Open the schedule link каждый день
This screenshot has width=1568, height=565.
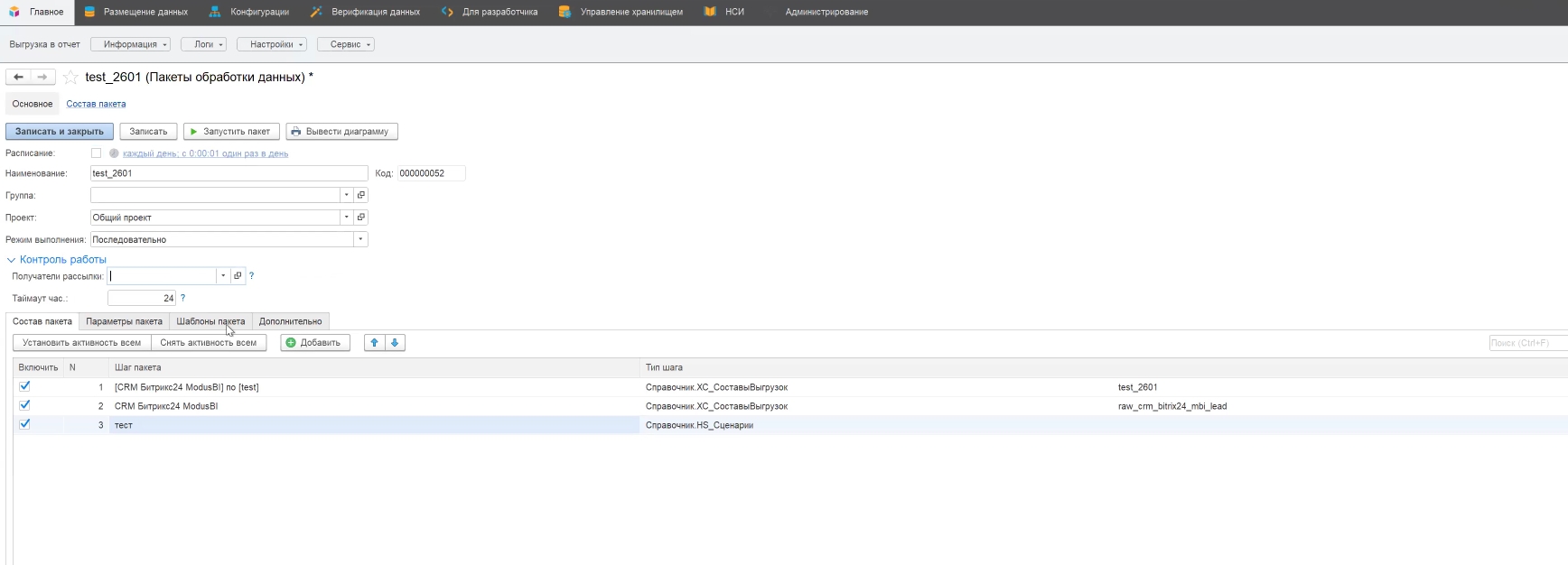coord(205,153)
